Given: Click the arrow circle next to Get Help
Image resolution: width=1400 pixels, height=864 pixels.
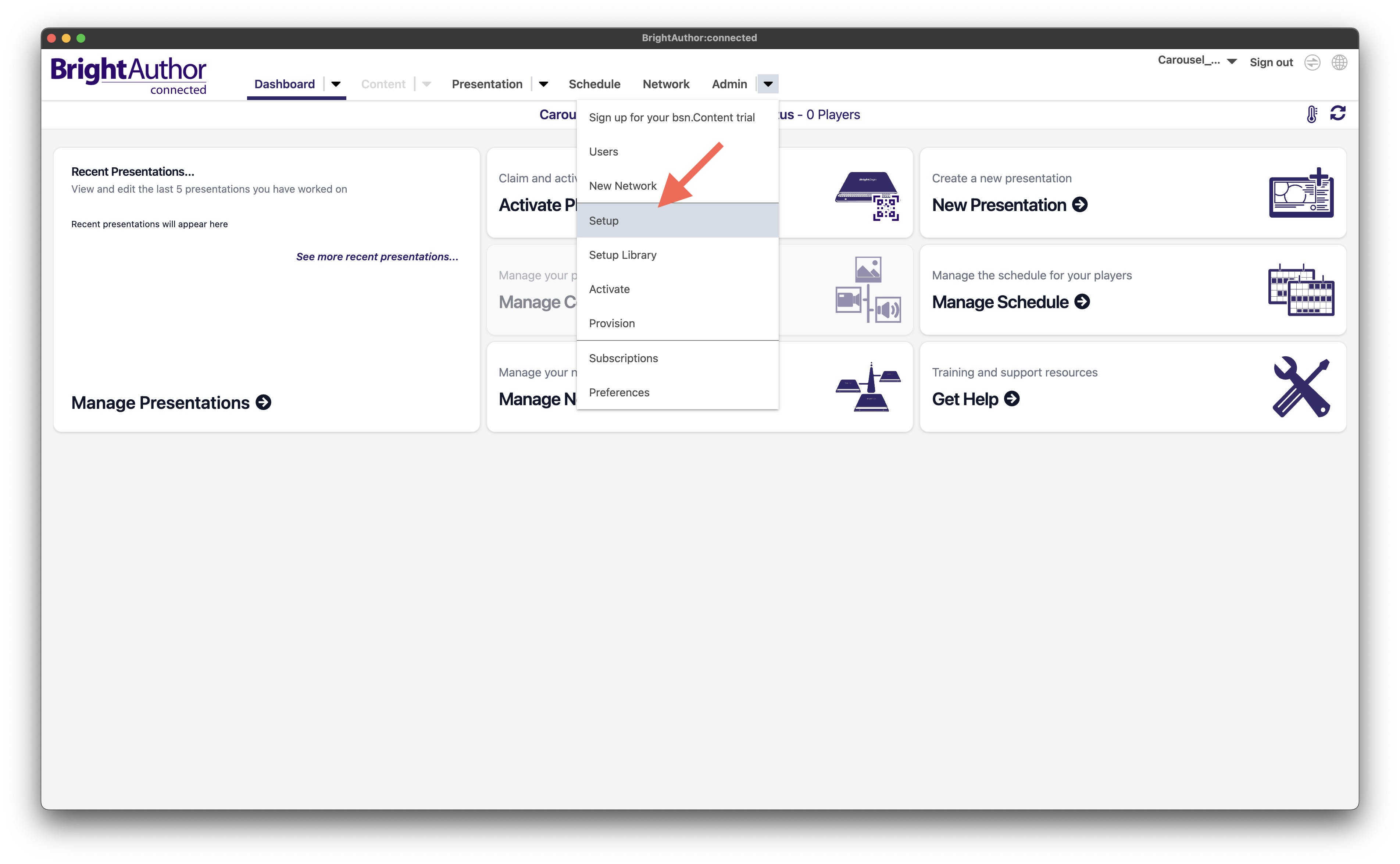Looking at the screenshot, I should [1011, 399].
